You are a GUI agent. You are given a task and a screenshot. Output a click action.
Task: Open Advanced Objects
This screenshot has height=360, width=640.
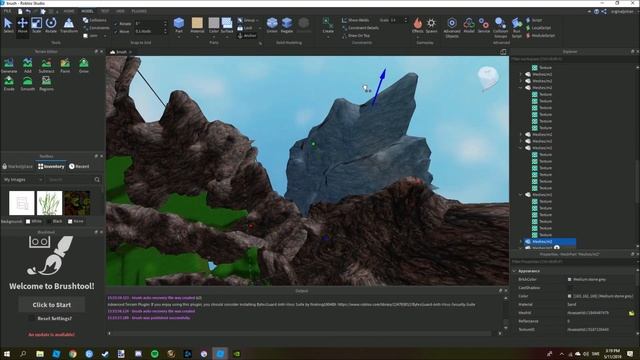[452, 28]
